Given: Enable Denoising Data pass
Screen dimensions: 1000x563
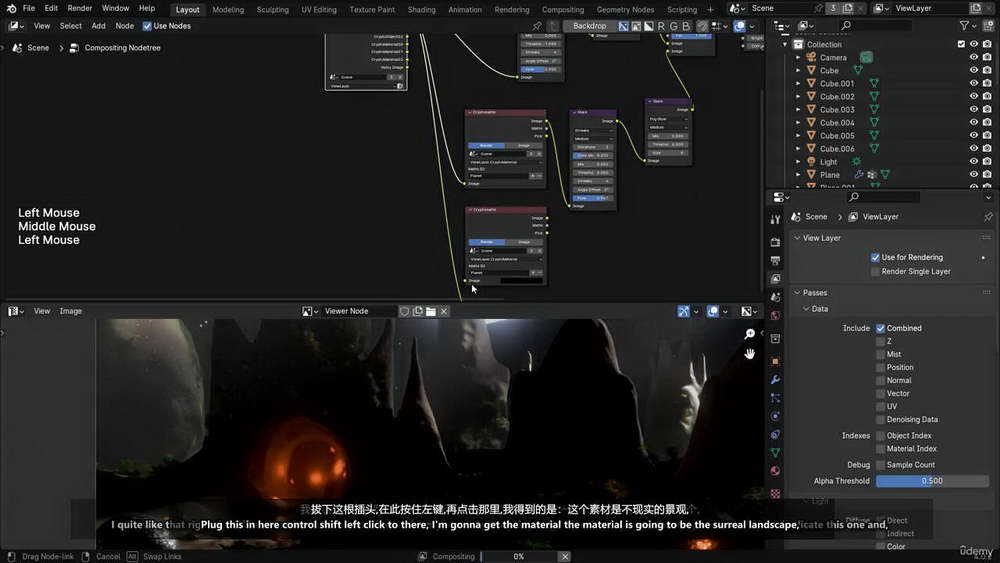Looking at the screenshot, I should (x=880, y=420).
